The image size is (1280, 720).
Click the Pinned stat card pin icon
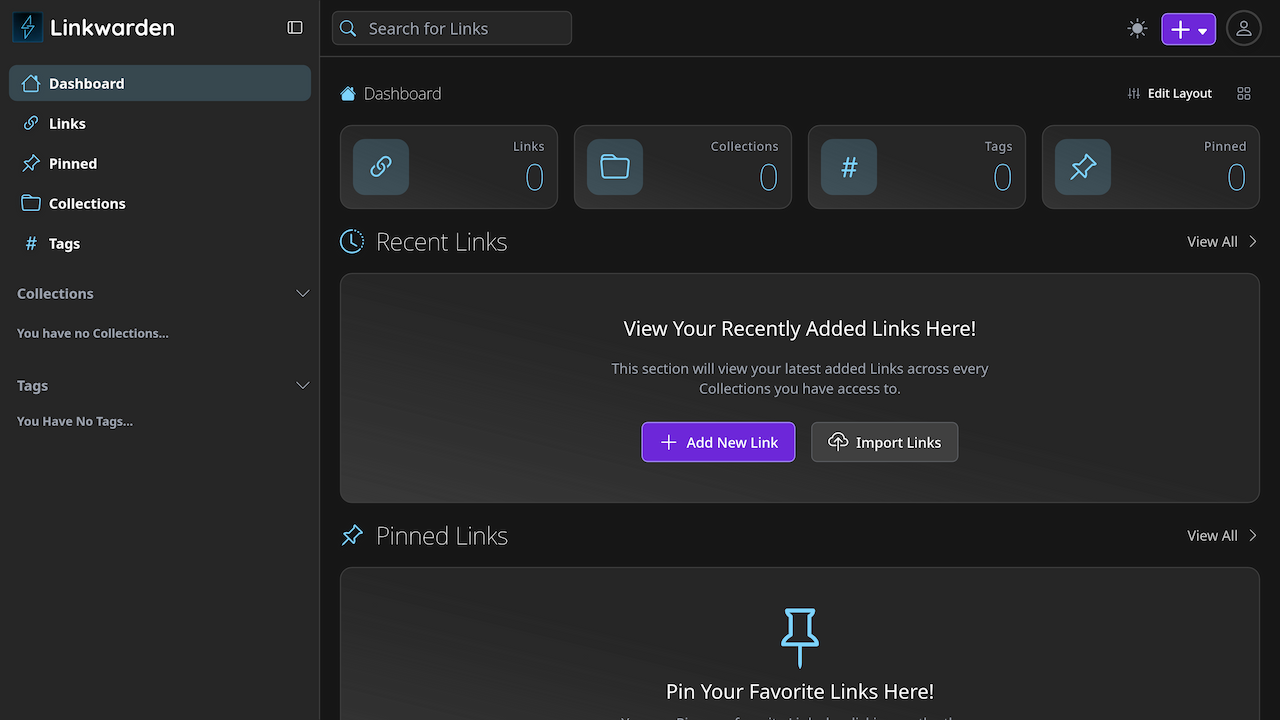(1082, 167)
